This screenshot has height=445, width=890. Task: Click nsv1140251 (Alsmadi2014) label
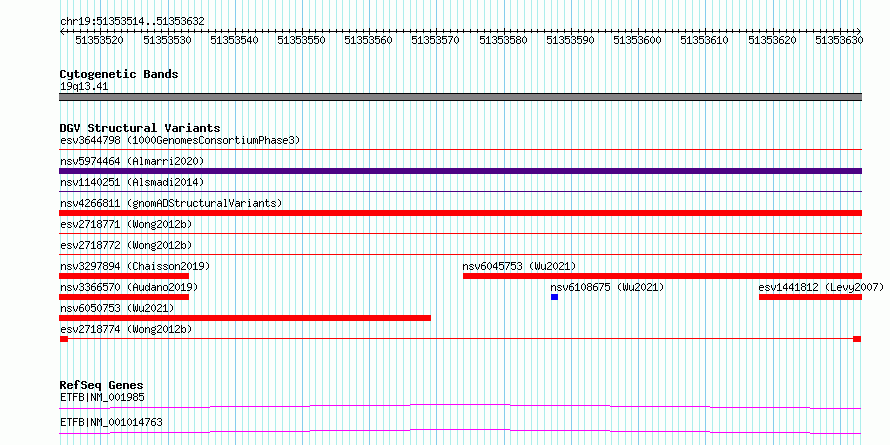[x=132, y=182]
